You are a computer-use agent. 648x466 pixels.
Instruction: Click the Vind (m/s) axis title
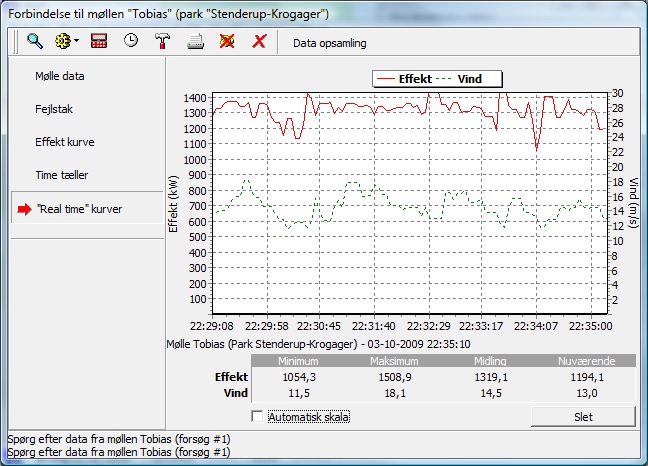pyautogui.click(x=634, y=203)
